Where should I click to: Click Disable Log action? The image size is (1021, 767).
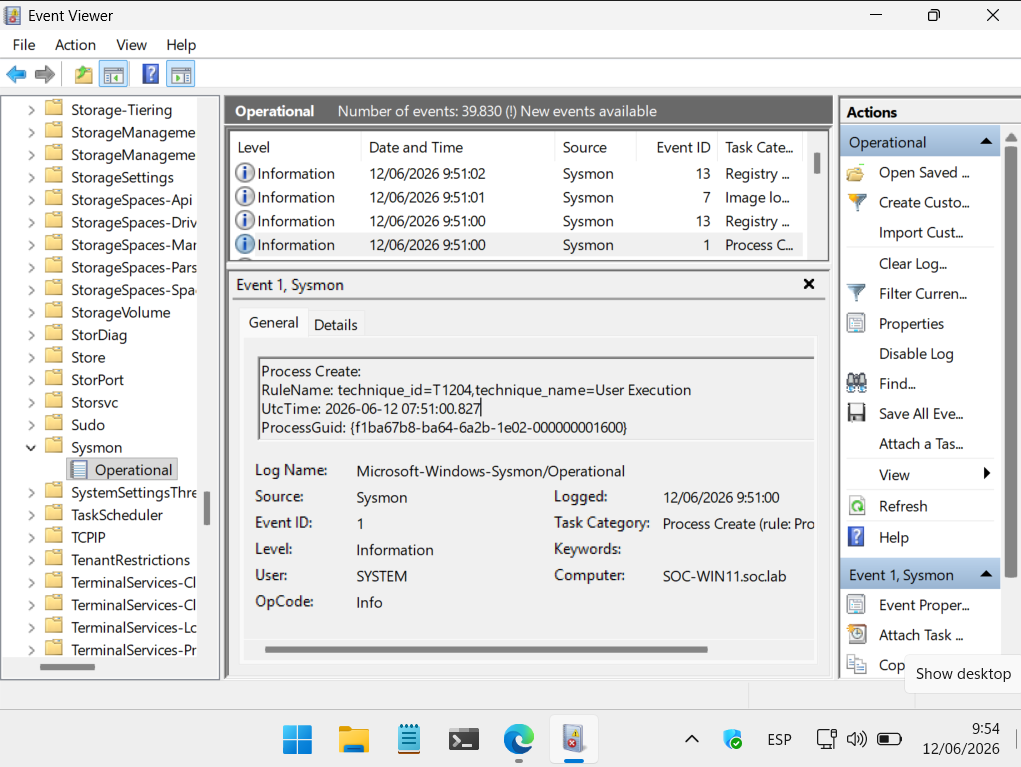pos(916,354)
